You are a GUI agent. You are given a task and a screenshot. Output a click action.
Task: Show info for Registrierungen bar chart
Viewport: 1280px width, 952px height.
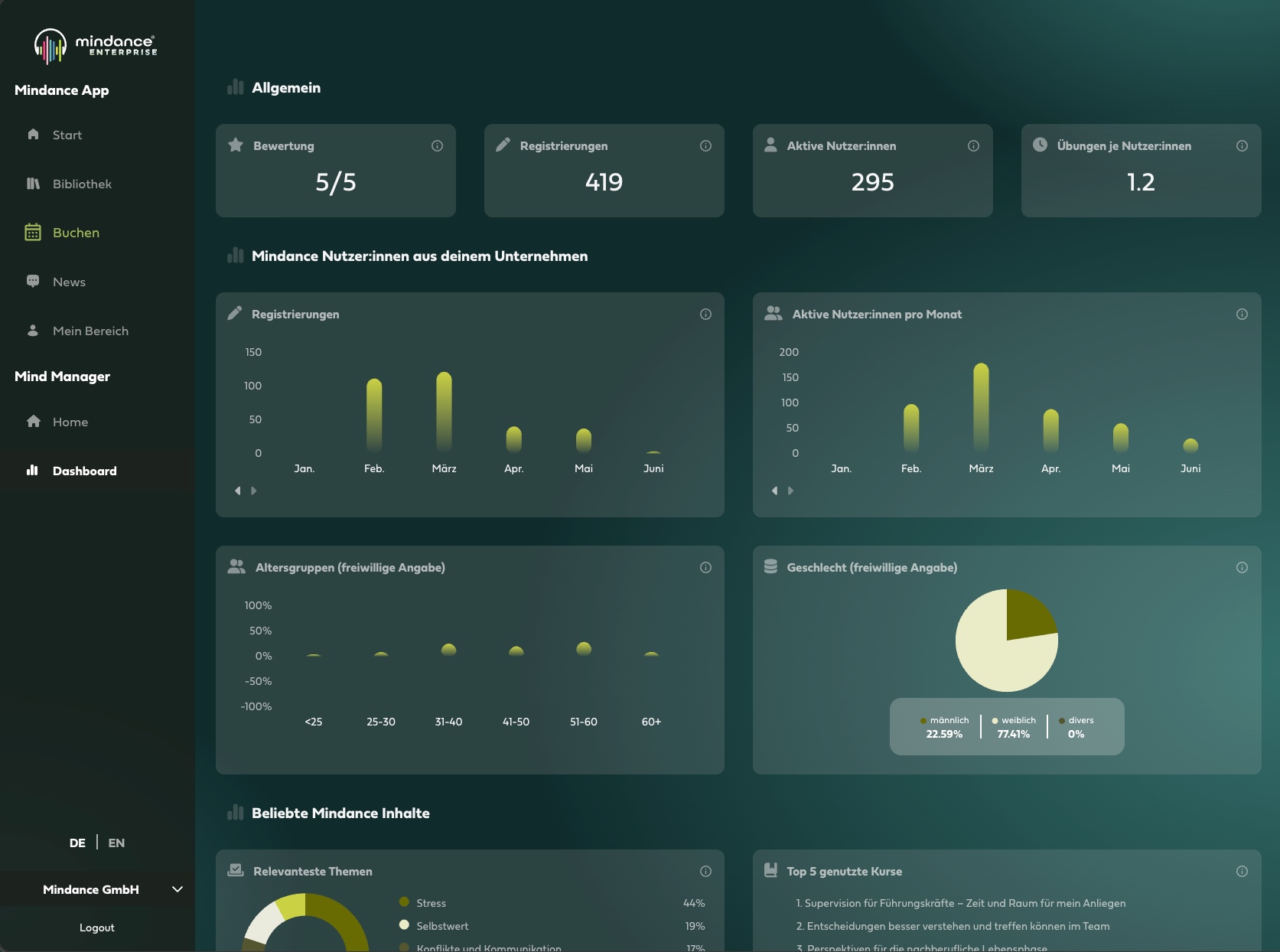705,314
